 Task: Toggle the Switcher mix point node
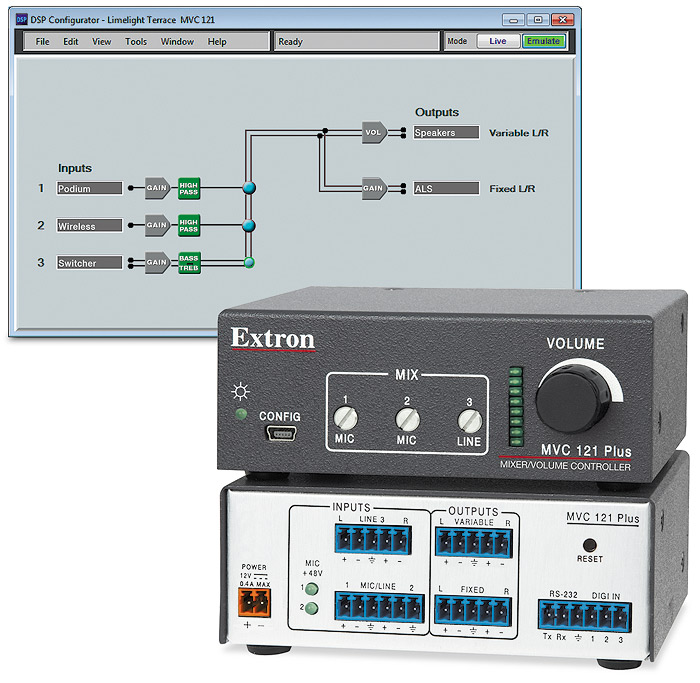(249, 263)
